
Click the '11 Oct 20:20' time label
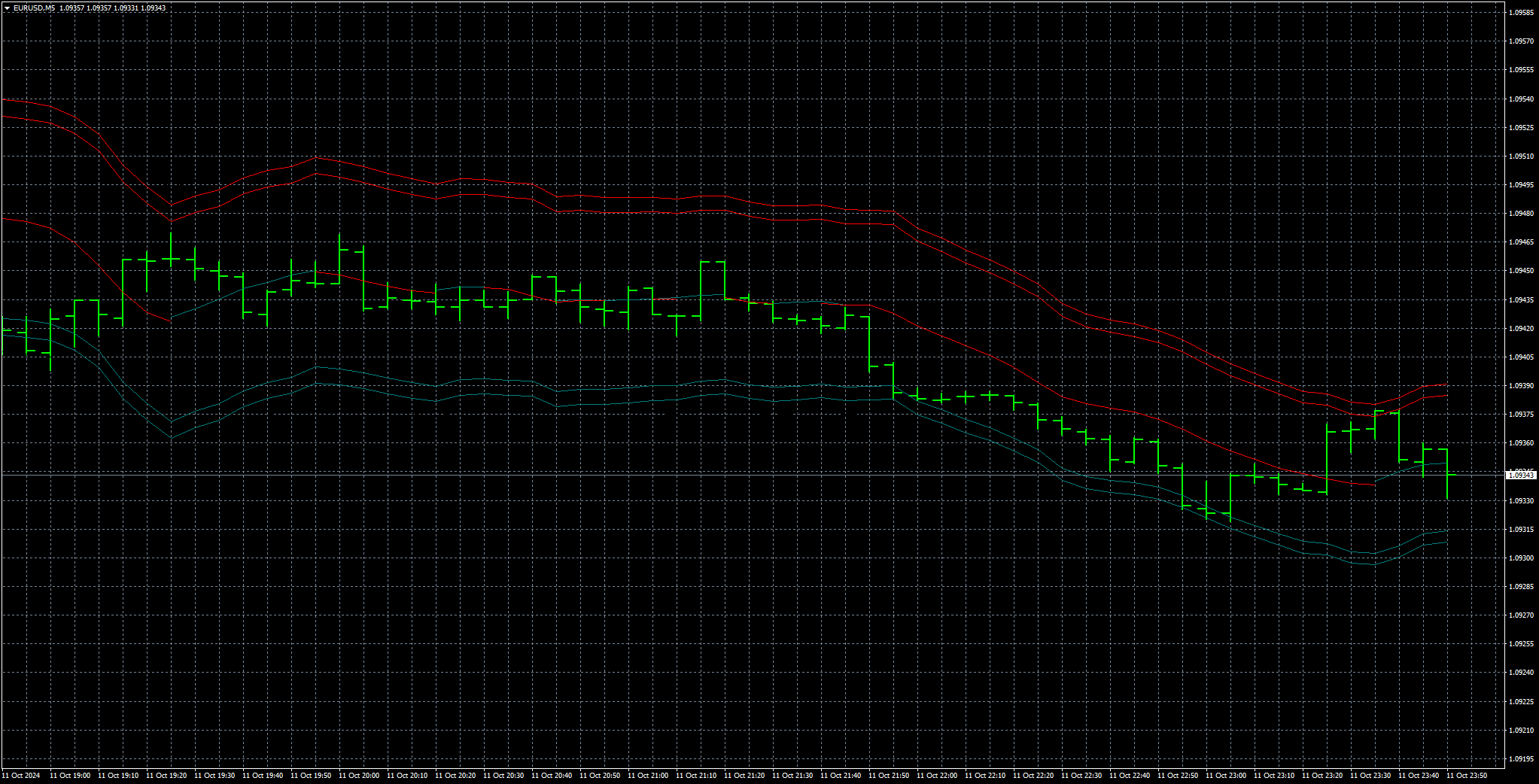455,776
